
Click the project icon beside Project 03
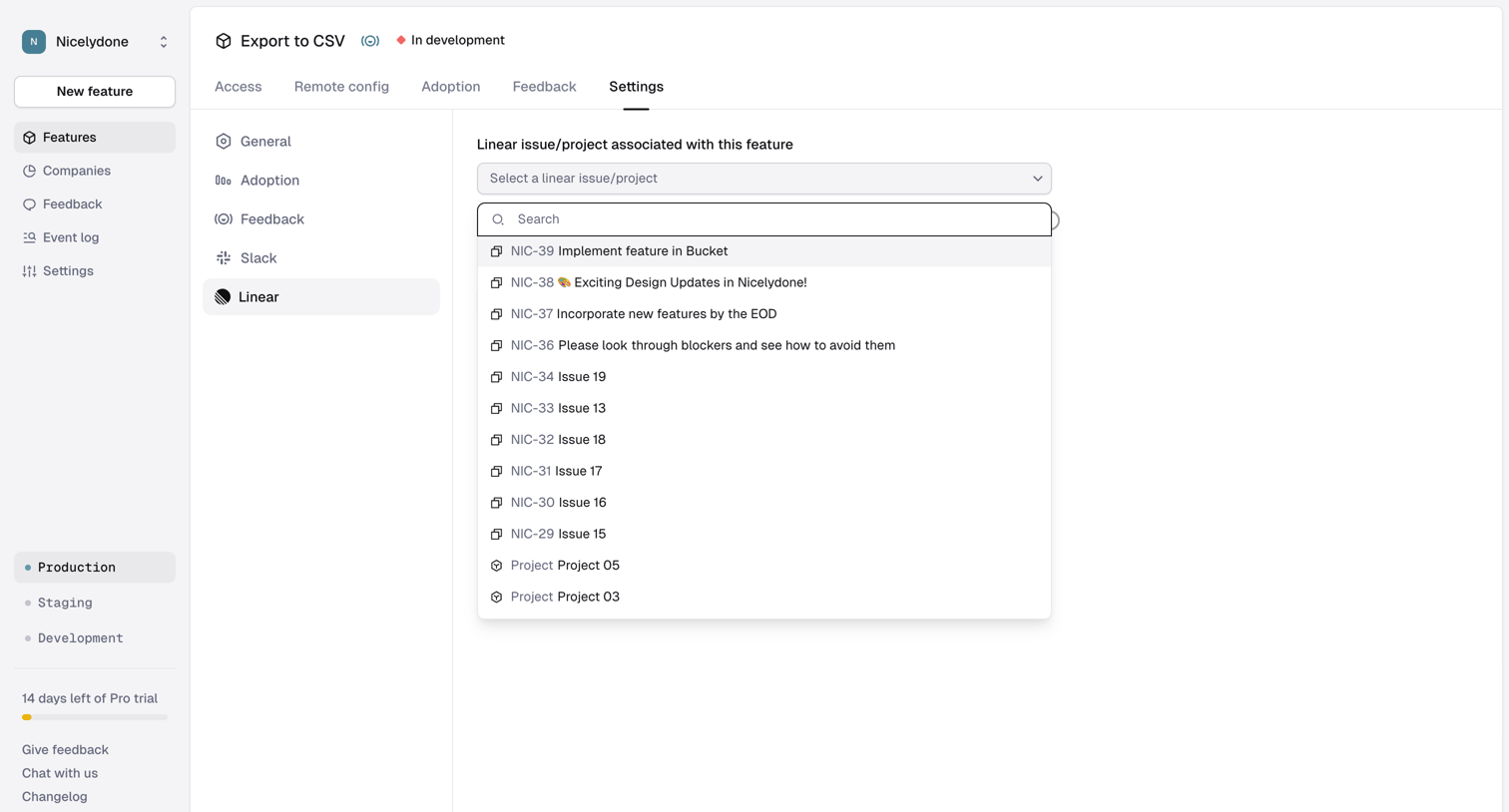click(496, 597)
